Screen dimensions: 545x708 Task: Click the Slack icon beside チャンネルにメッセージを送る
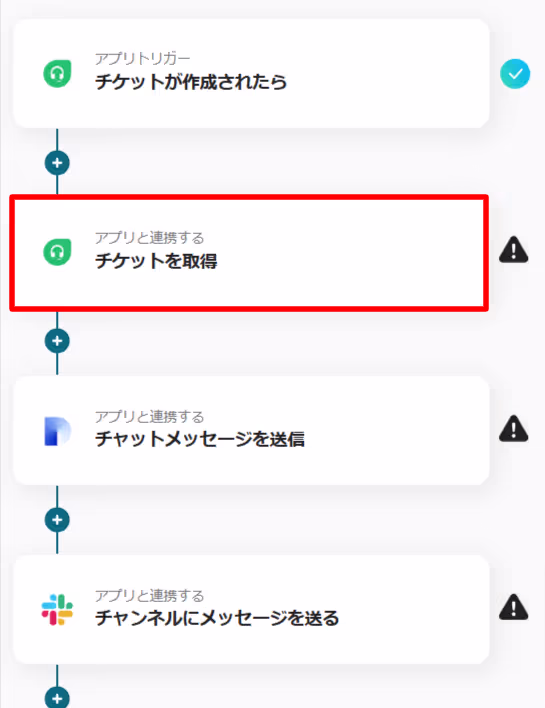point(57,610)
